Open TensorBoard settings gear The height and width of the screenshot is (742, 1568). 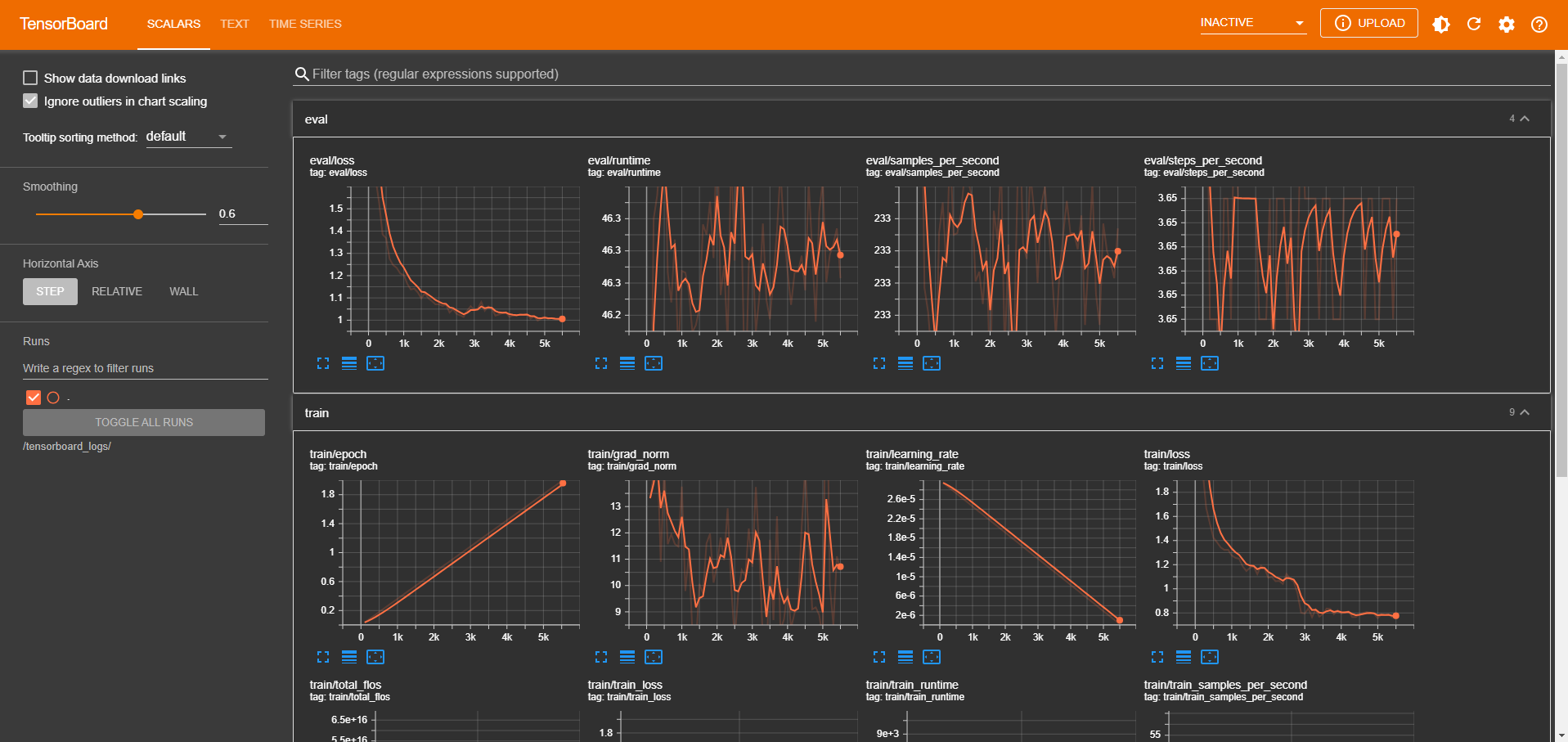[x=1507, y=24]
